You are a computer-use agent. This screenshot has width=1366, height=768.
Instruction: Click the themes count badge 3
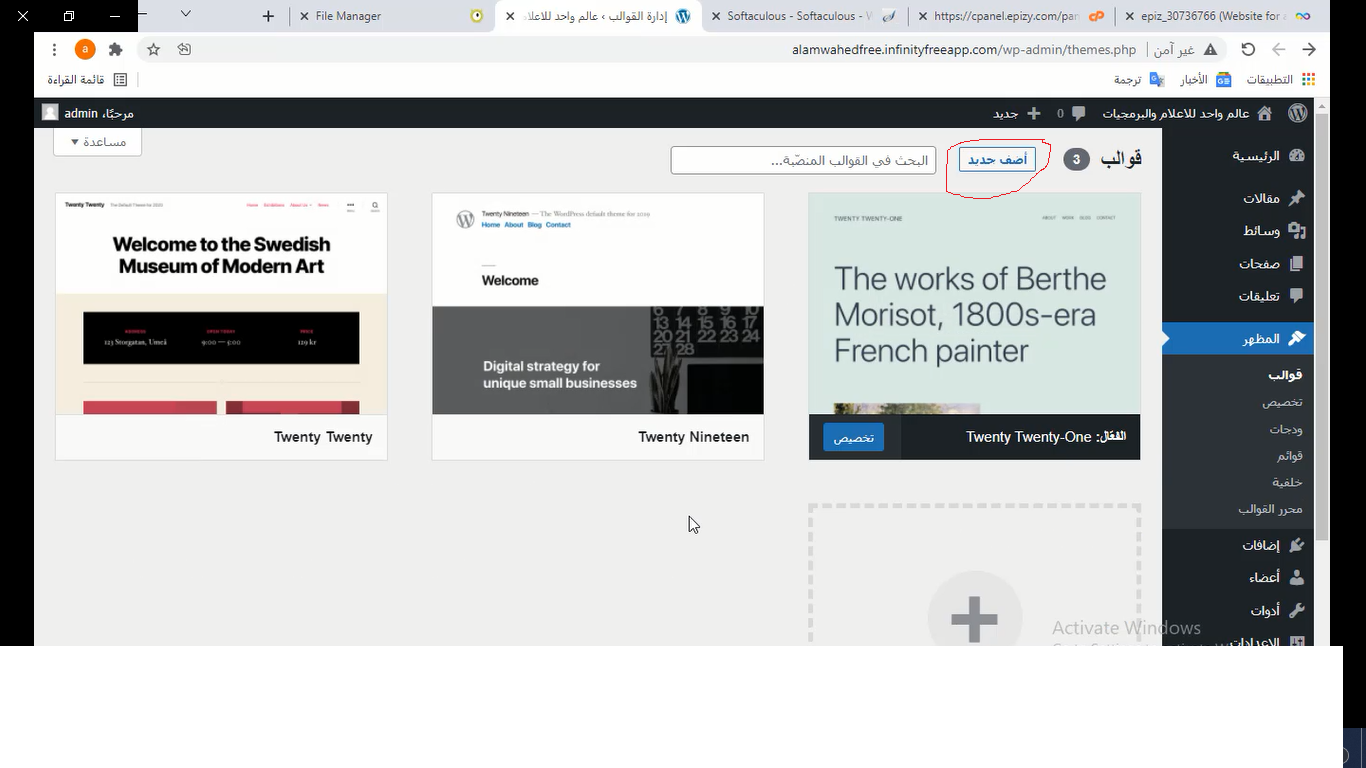[x=1076, y=159]
